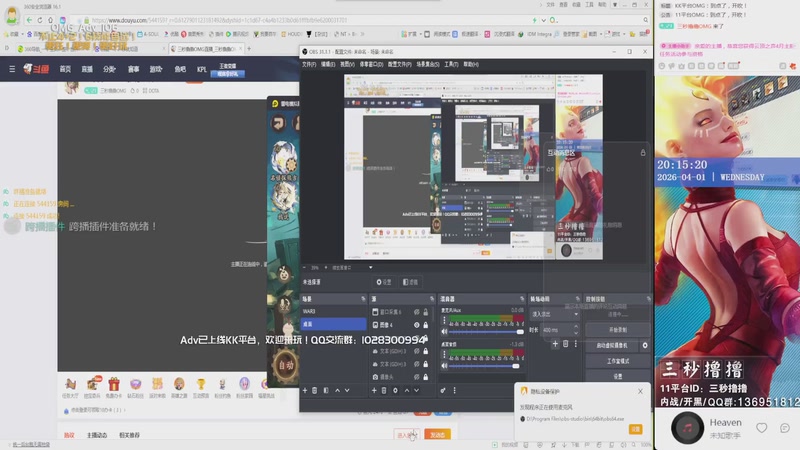800x450 pixels.
Task: Open 麦克风/Aux channel three-dot options
Action: [x=444, y=320]
